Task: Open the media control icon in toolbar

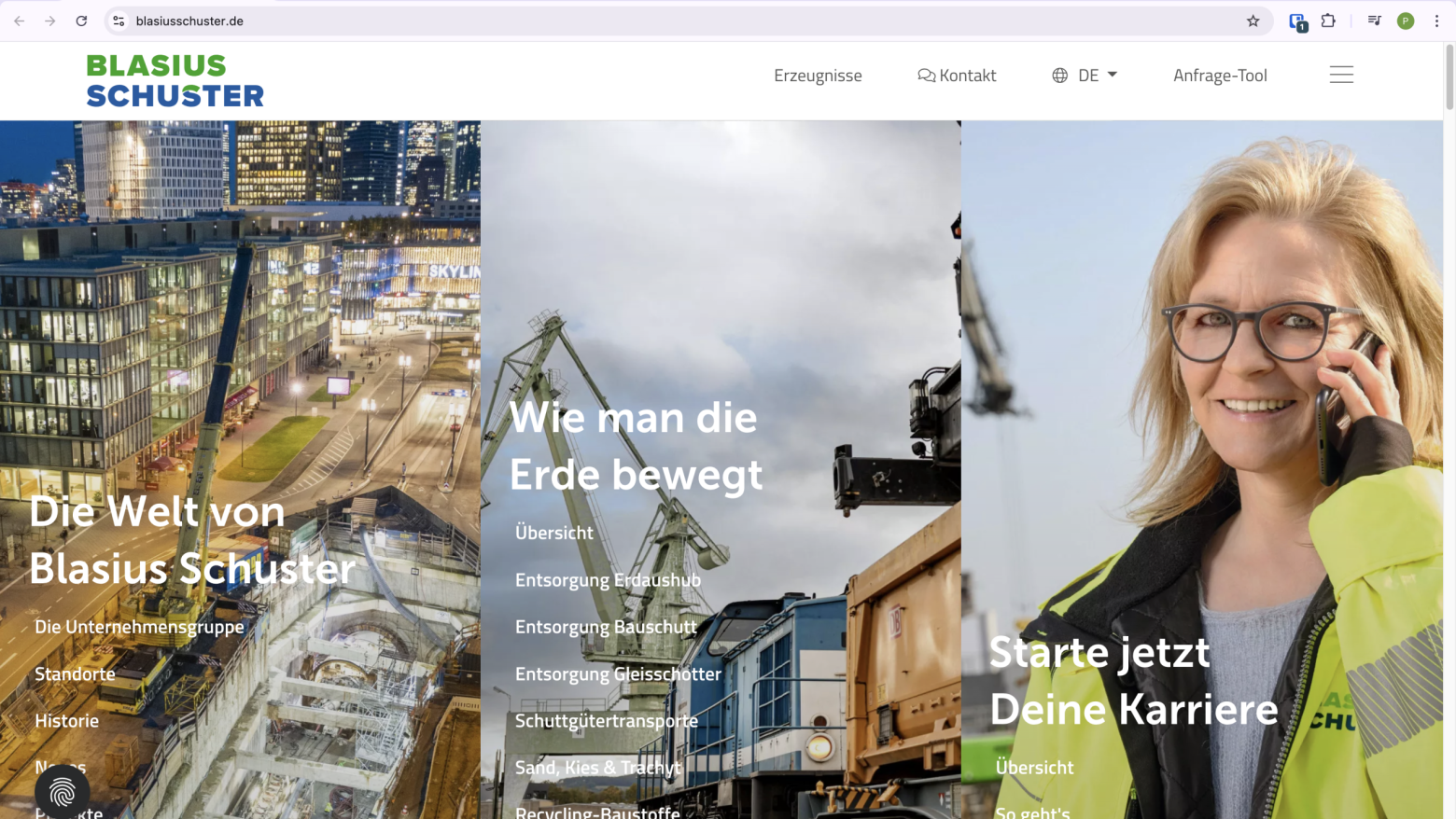Action: click(1374, 21)
